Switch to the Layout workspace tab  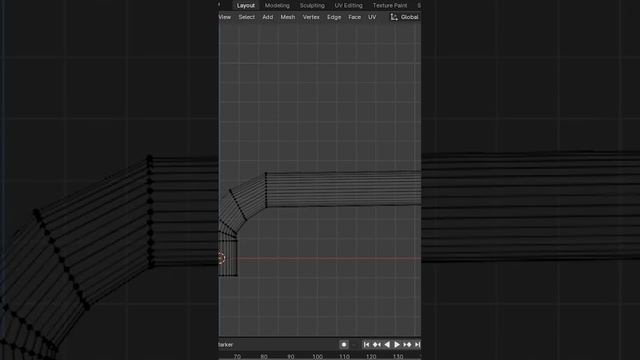point(246,5)
